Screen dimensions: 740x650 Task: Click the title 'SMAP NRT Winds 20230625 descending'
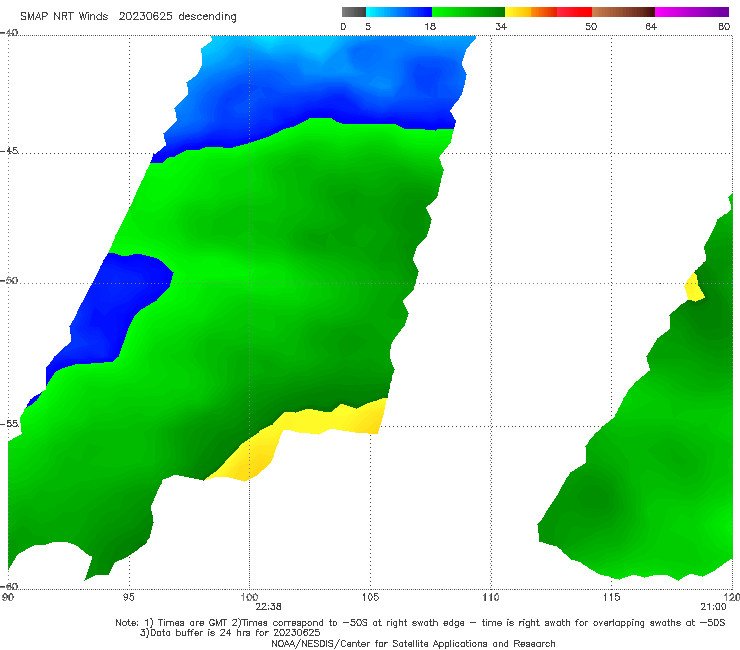tap(128, 17)
